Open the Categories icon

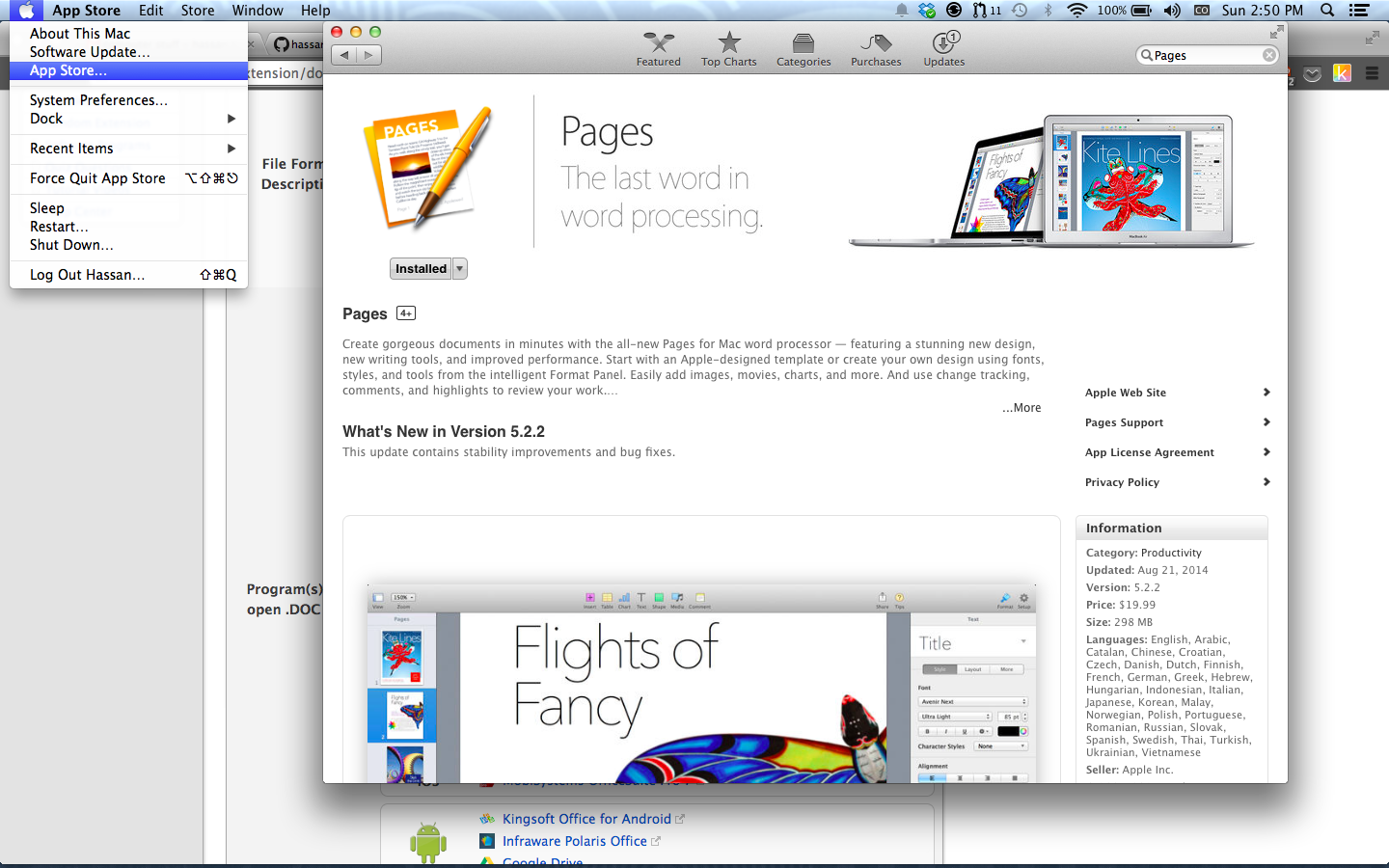(803, 43)
